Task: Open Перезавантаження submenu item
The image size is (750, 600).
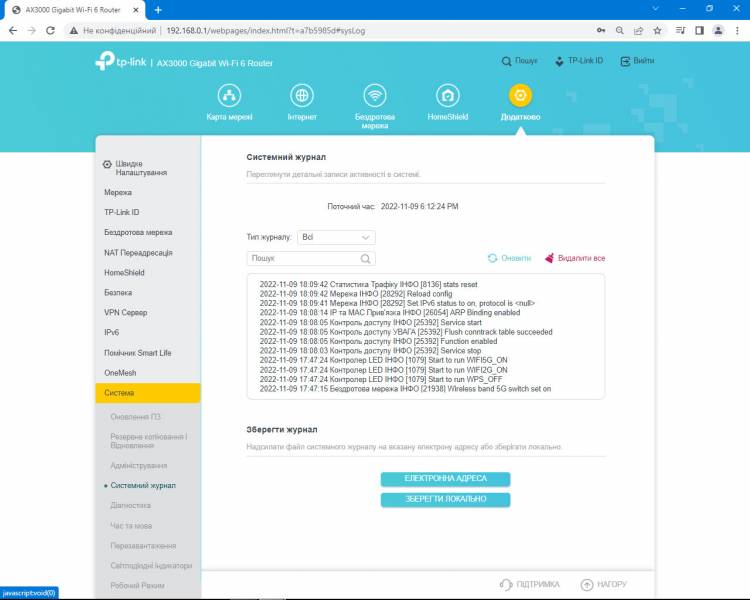Action: coord(143,546)
